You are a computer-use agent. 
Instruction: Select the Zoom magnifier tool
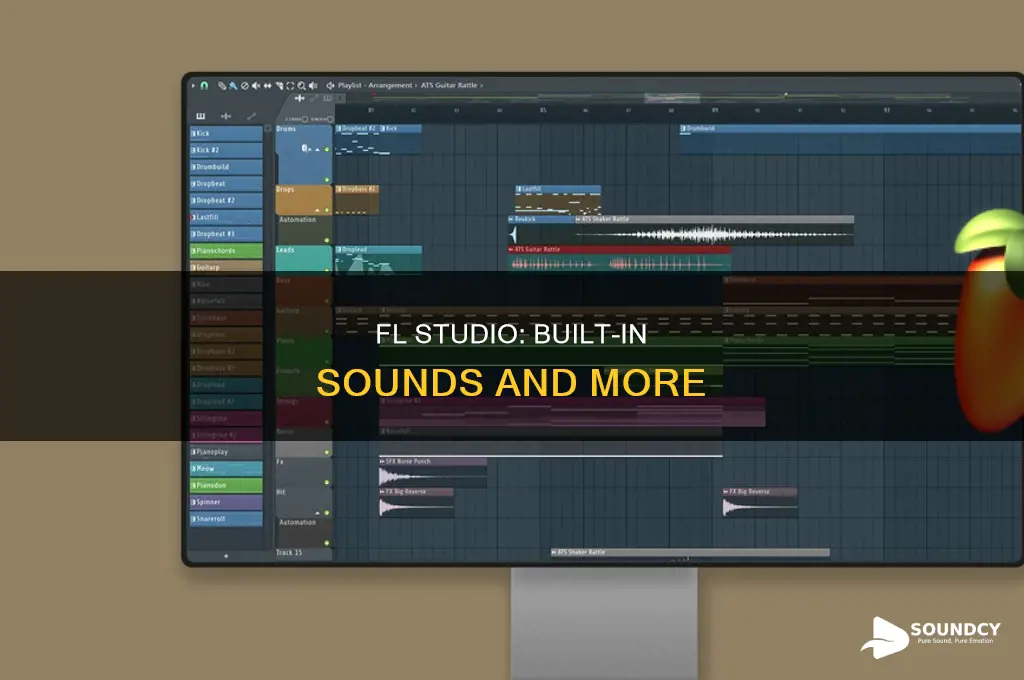point(302,86)
